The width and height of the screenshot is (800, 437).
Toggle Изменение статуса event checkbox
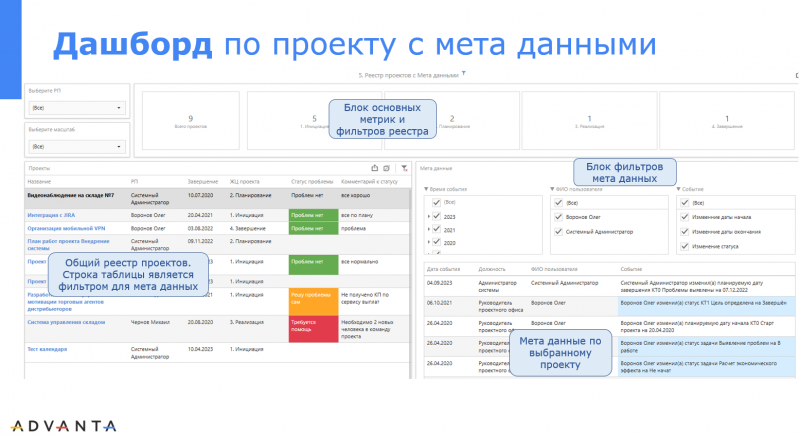coord(684,245)
